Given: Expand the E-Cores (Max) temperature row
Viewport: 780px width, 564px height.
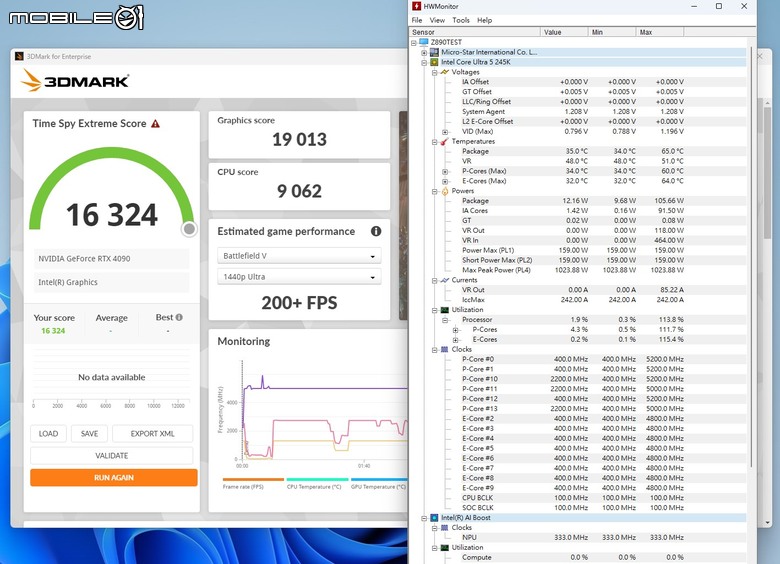Looking at the screenshot, I should click(x=445, y=182).
